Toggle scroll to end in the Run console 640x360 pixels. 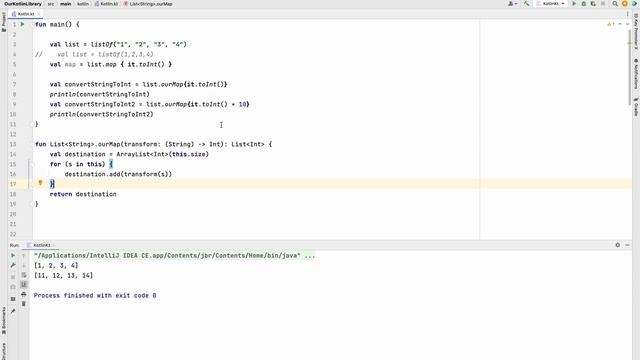[x=24, y=284]
